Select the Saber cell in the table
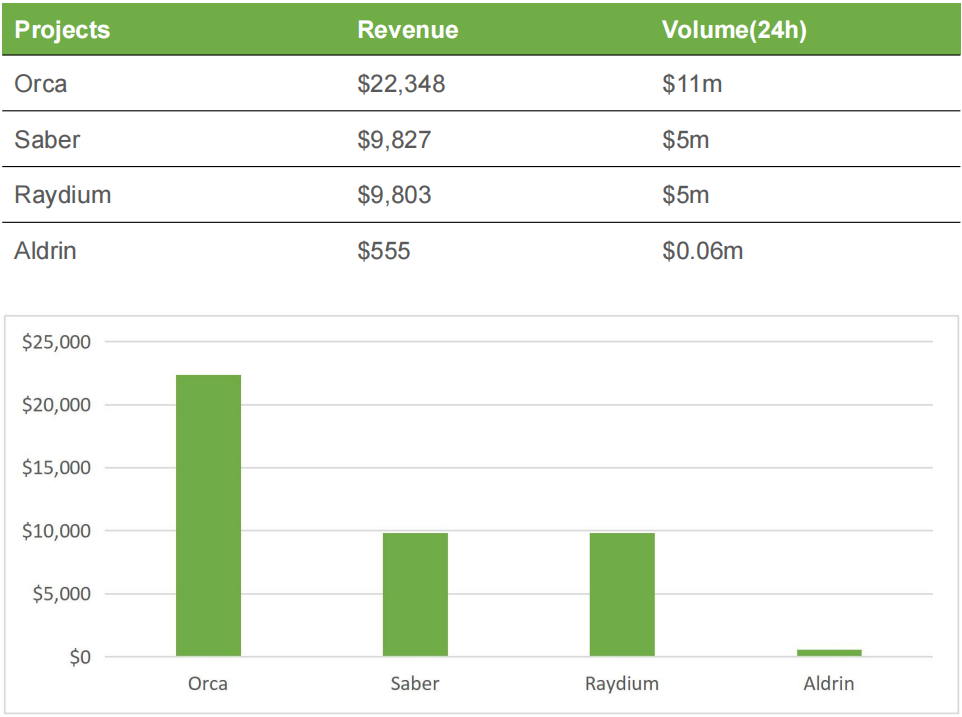This screenshot has height=717, width=962. click(x=47, y=140)
